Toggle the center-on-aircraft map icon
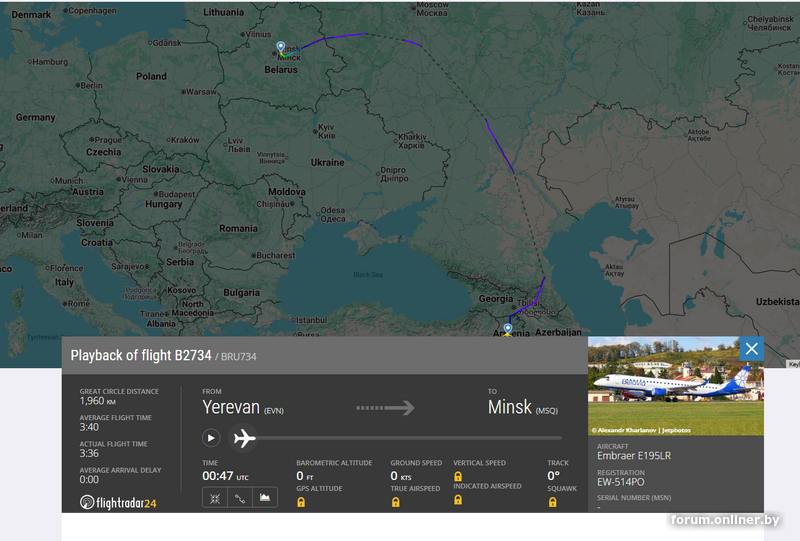Viewport: 800px width, 541px height. [215, 498]
